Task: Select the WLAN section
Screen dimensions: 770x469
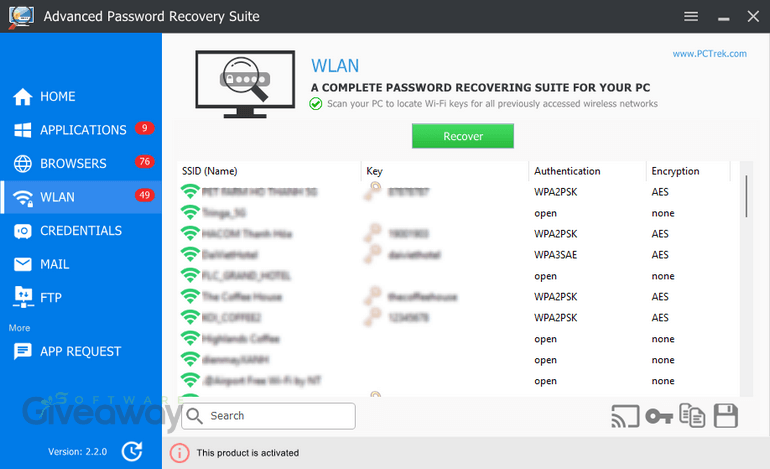Action: [81, 197]
